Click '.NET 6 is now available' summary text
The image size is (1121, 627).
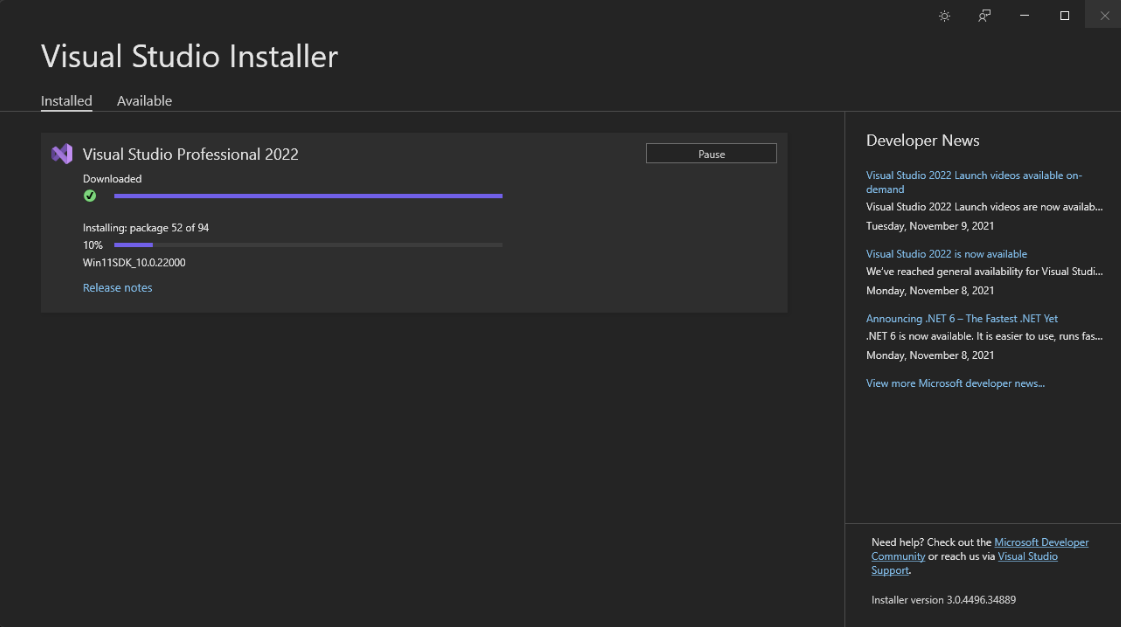[x=984, y=336]
